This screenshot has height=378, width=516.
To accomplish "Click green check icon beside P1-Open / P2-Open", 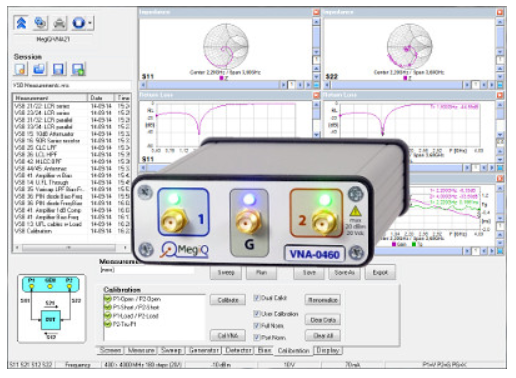I will [x=107, y=299].
